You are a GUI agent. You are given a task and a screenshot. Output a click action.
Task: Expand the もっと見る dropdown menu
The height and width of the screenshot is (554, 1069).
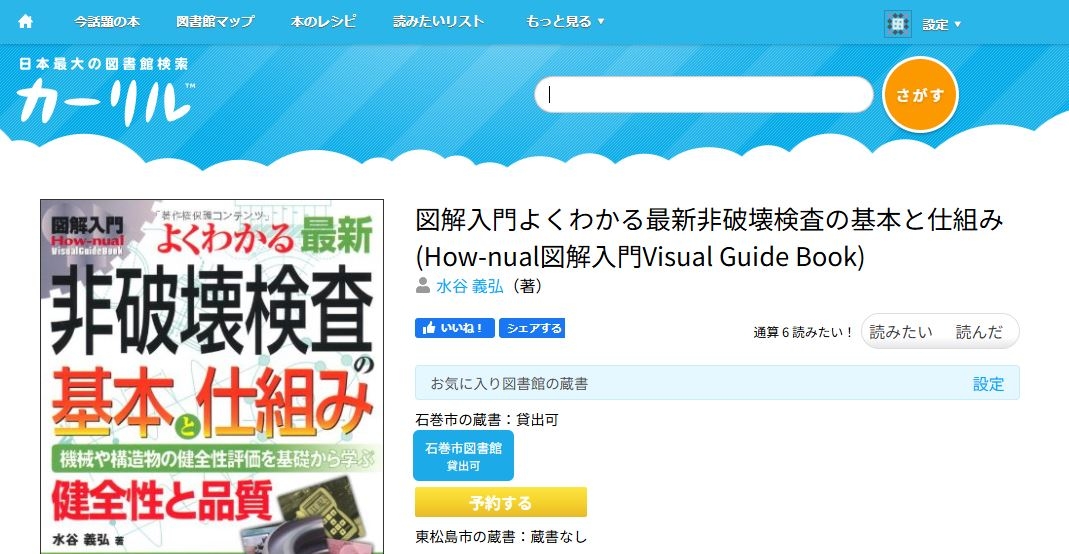click(x=565, y=22)
